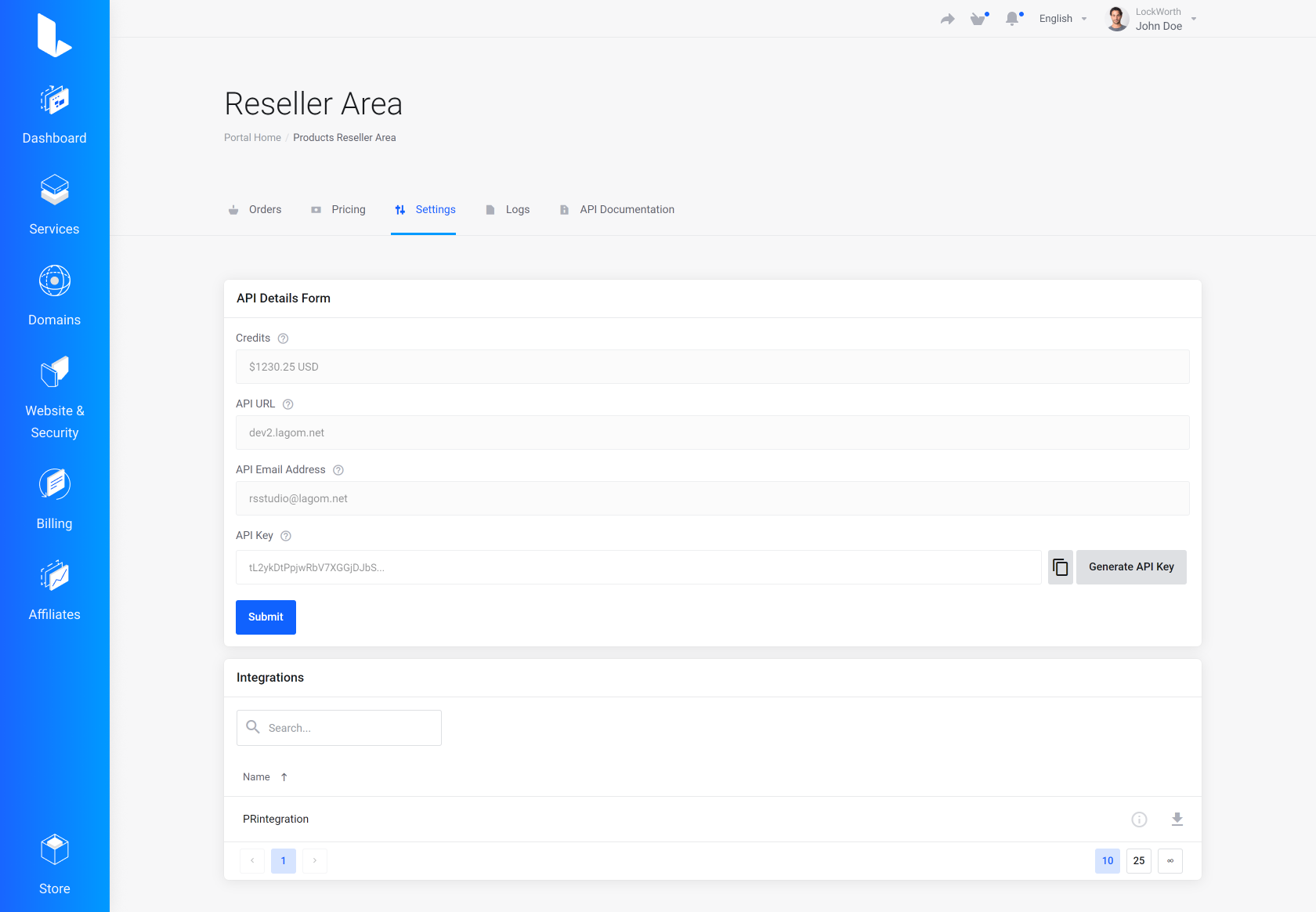Show help tooltip for Credits
The width and height of the screenshot is (1316, 912).
click(x=284, y=338)
